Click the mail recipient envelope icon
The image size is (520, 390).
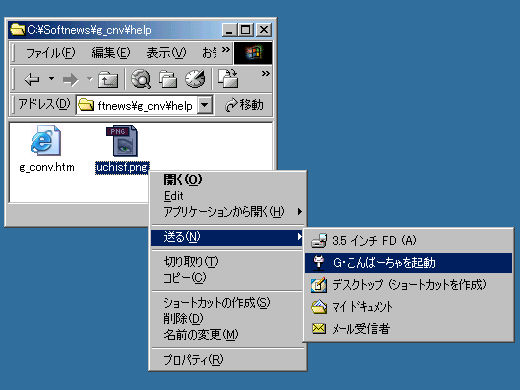click(x=319, y=329)
